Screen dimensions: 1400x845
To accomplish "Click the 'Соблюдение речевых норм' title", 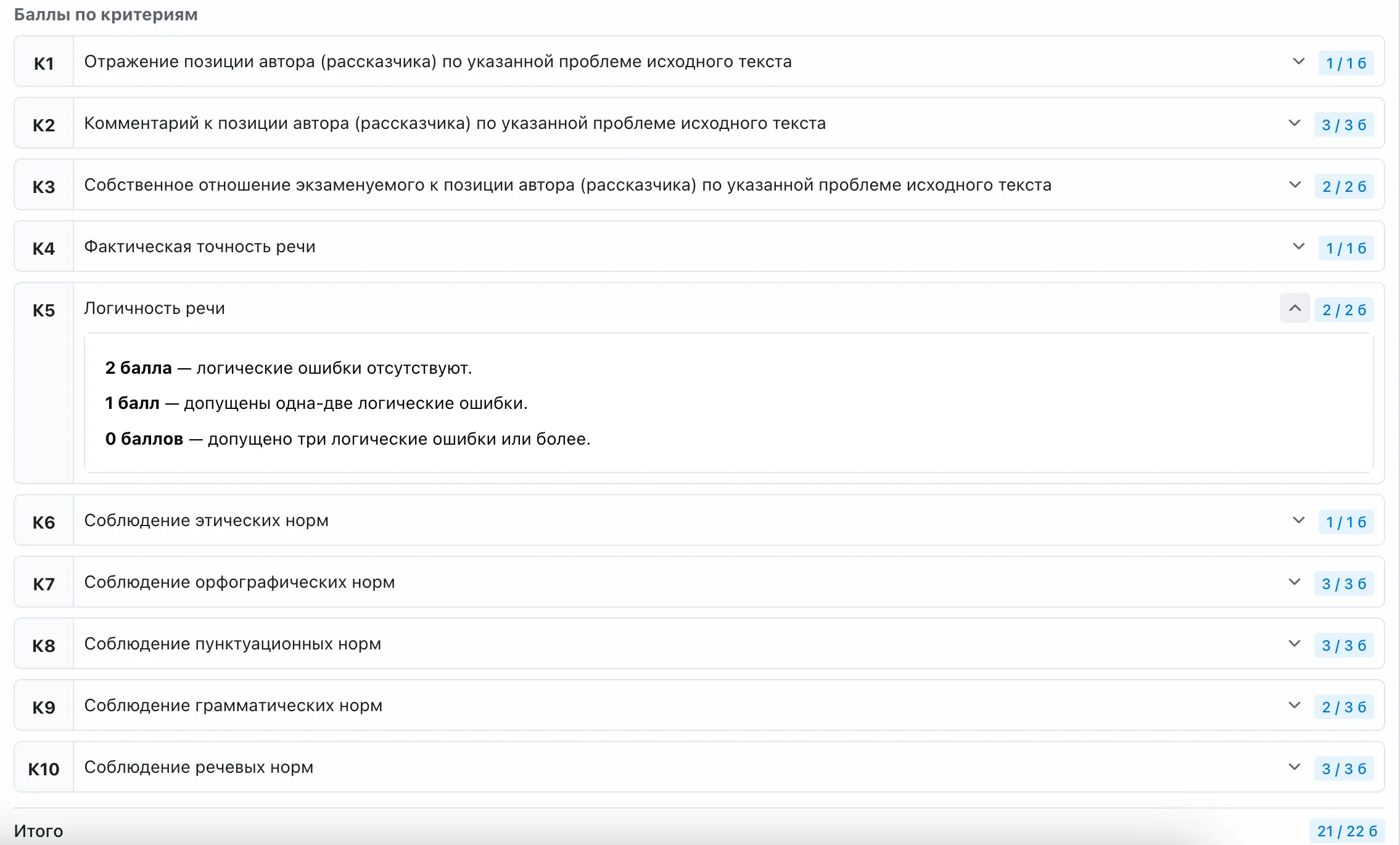I will click(199, 767).
